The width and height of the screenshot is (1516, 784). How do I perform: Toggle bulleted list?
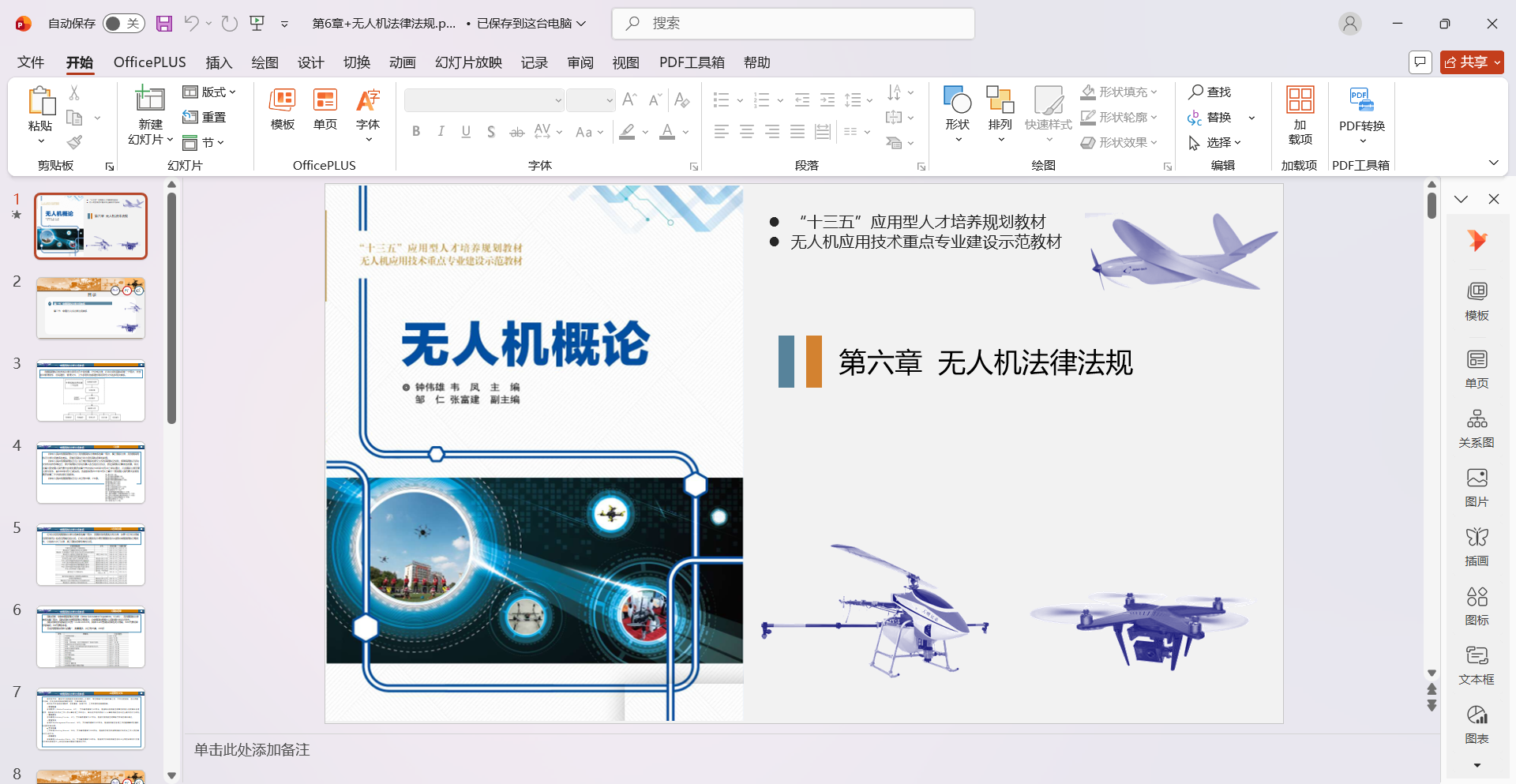point(721,100)
